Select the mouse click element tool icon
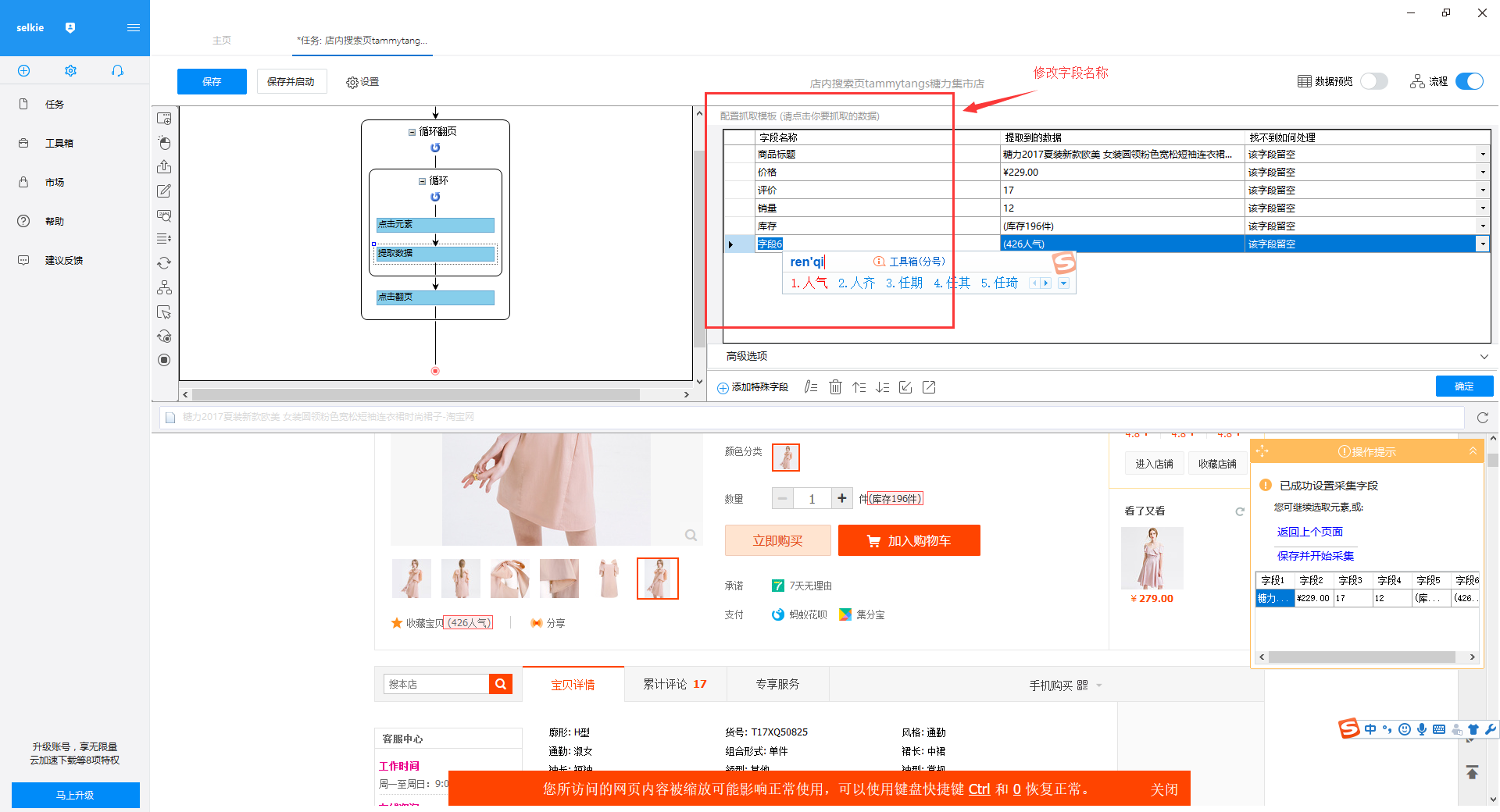1500x812 pixels. point(164,143)
